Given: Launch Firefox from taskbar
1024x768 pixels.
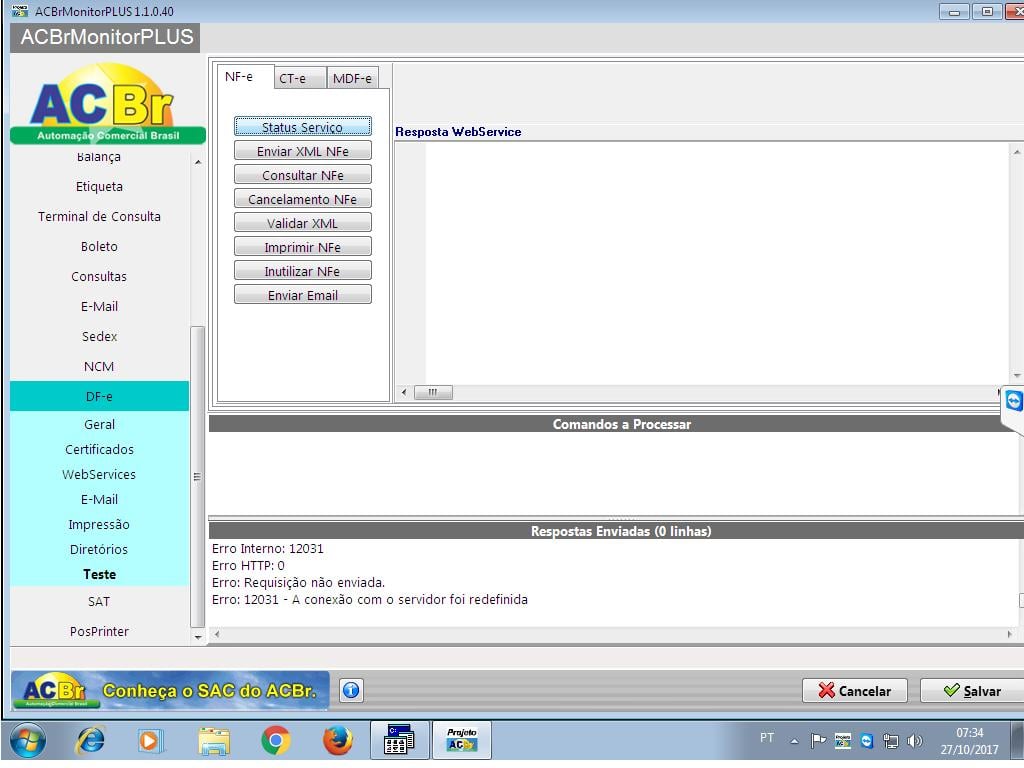Looking at the screenshot, I should 338,741.
